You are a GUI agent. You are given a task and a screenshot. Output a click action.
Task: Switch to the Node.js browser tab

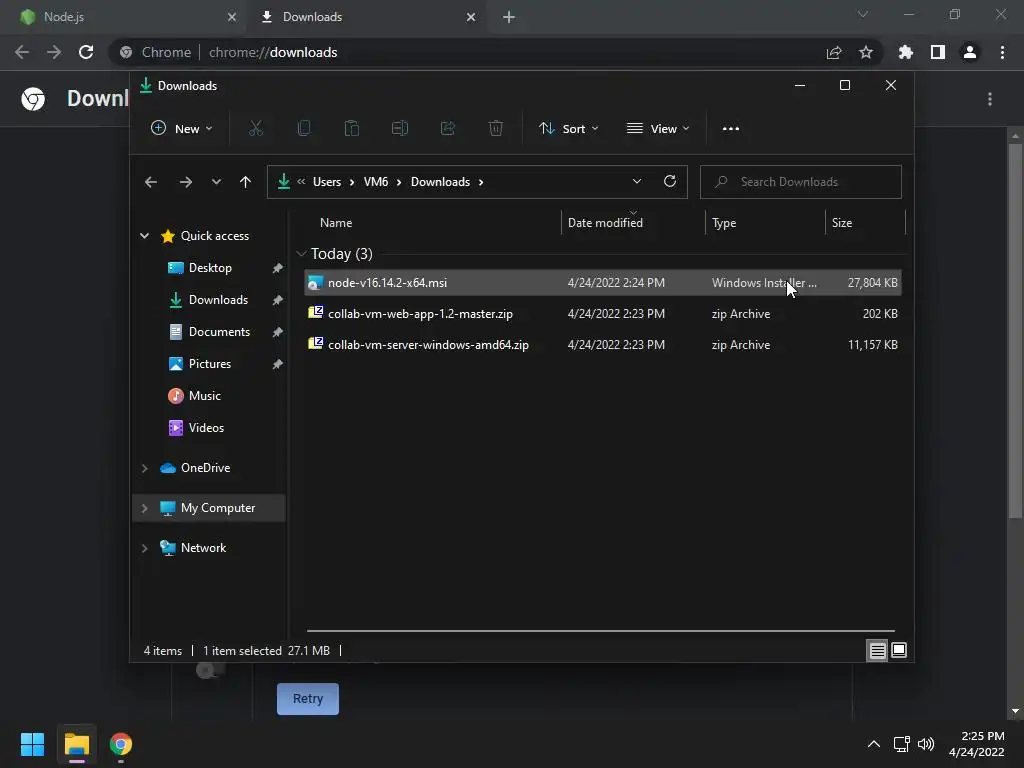(x=124, y=17)
